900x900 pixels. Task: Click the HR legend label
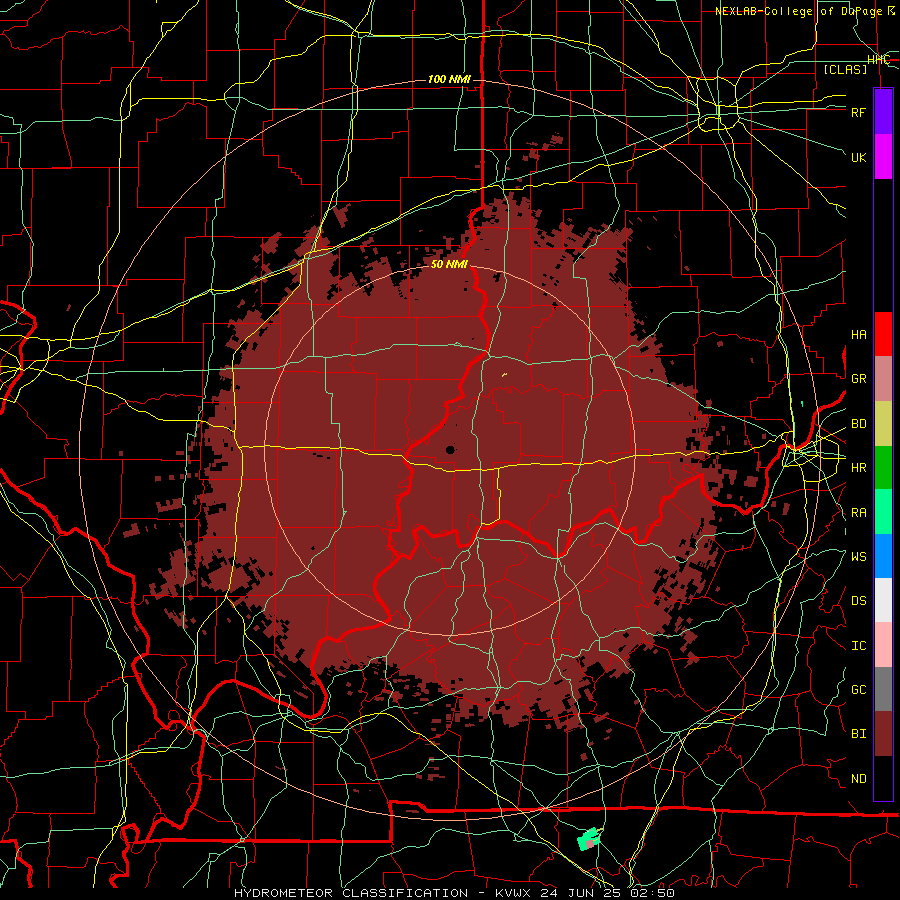pos(858,468)
